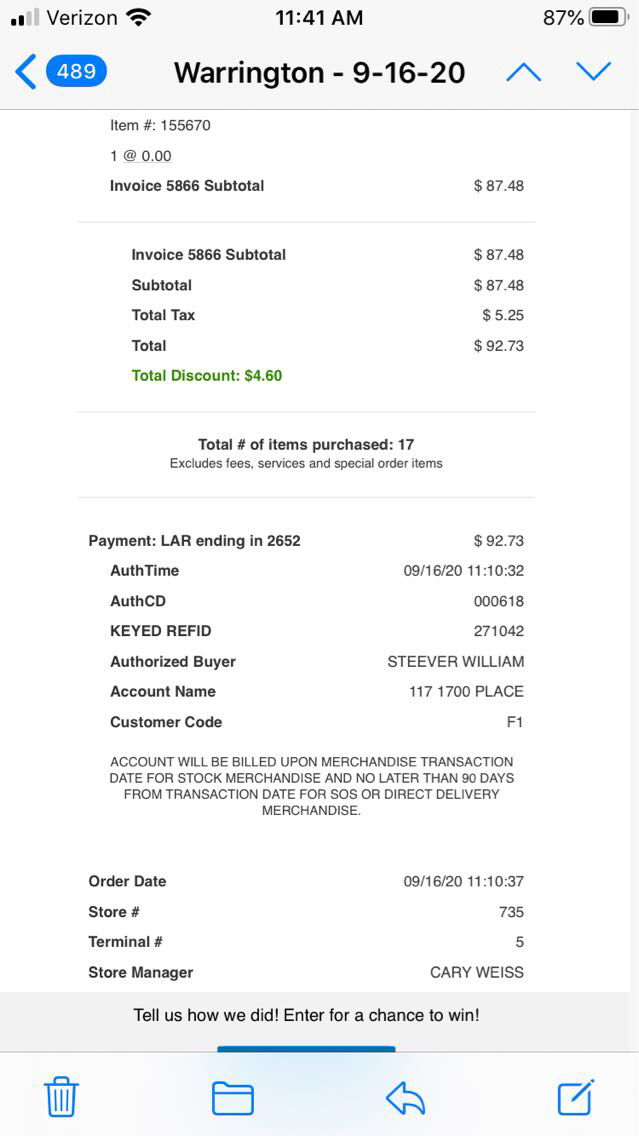
Task: Tap the Verizon carrier label
Action: coord(82,18)
